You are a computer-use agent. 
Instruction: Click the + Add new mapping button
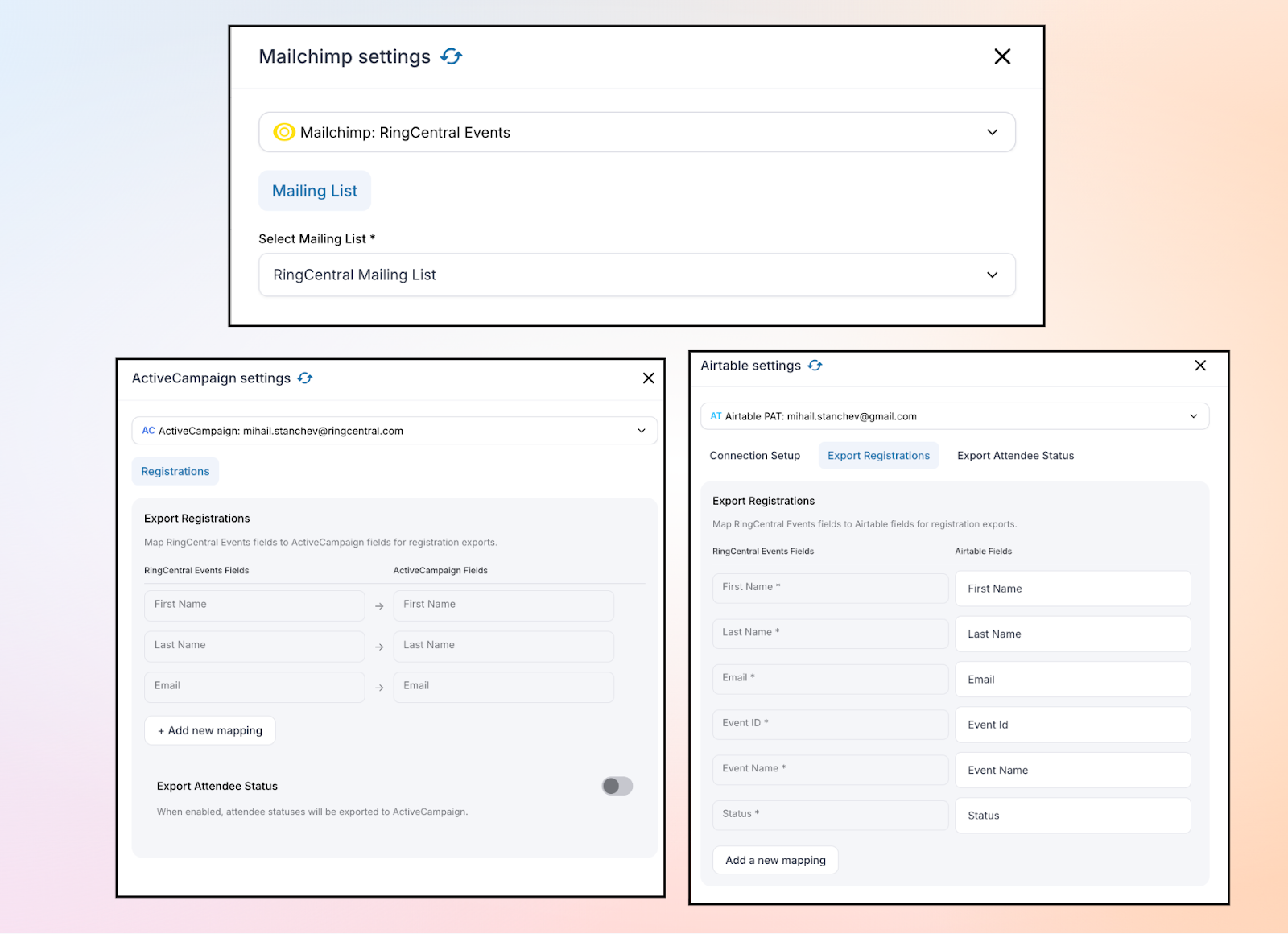pos(210,730)
